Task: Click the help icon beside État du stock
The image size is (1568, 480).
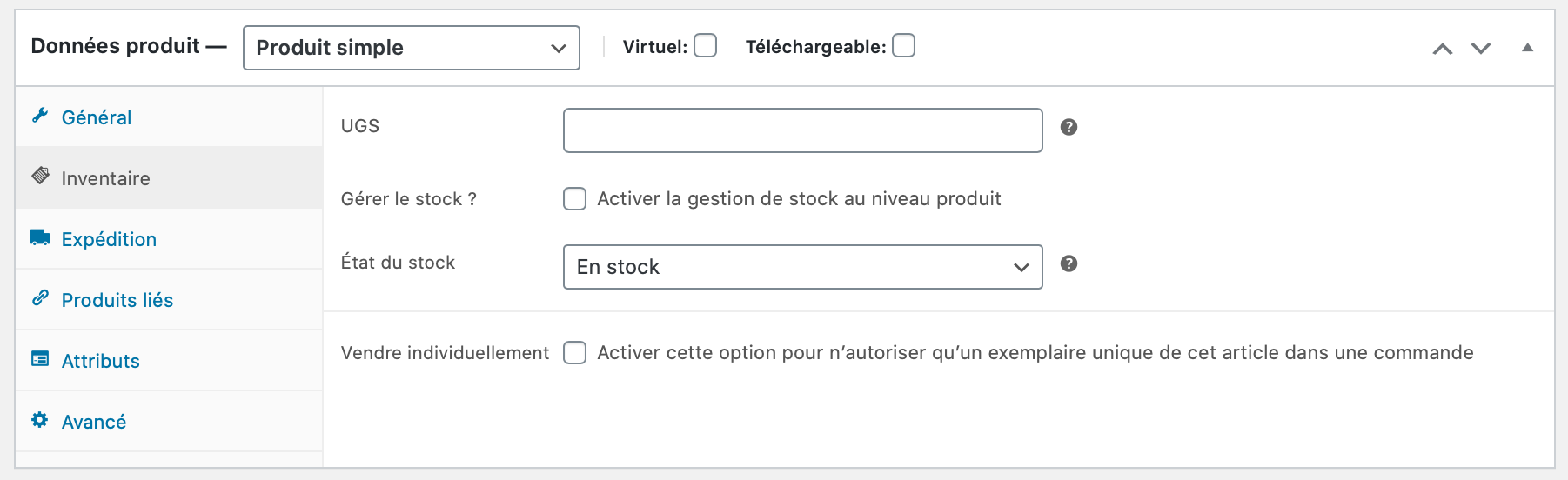Action: 1069,263
